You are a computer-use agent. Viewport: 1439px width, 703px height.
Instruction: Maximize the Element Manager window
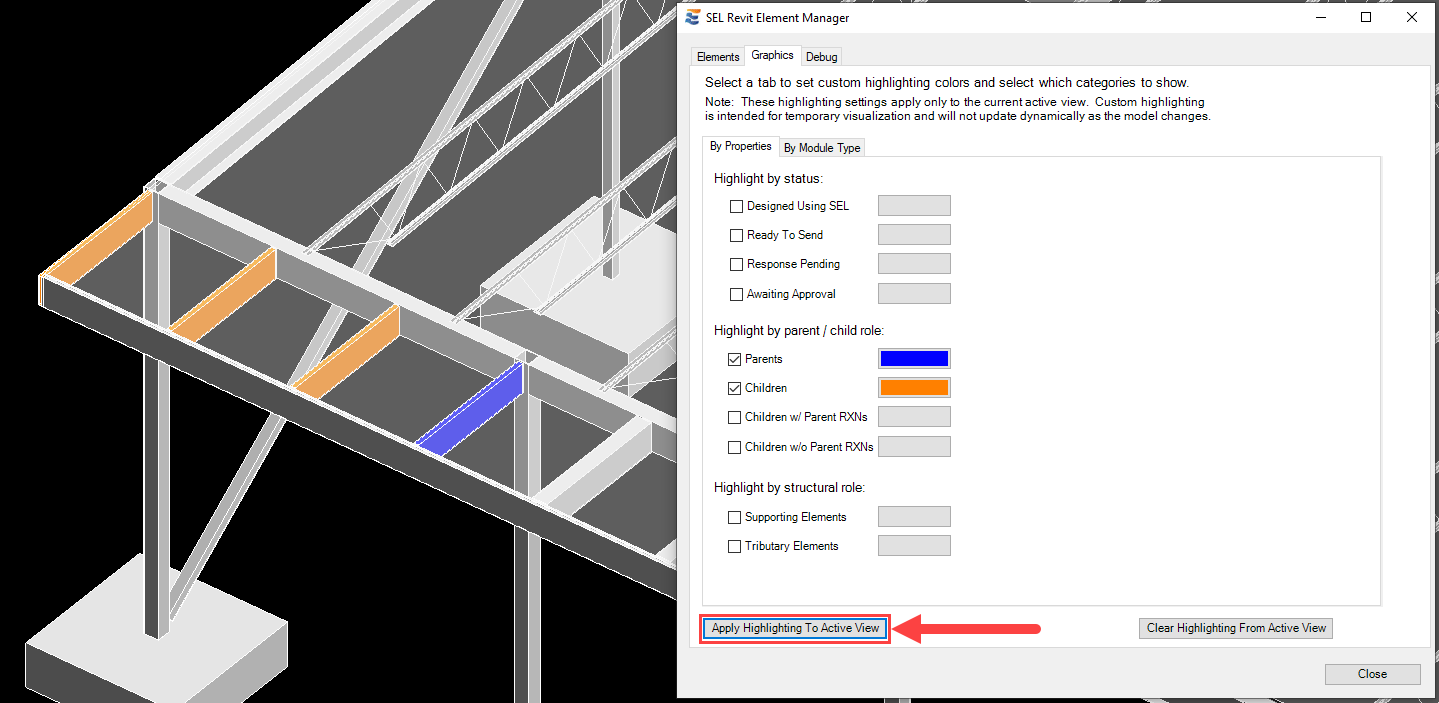pyautogui.click(x=1366, y=17)
